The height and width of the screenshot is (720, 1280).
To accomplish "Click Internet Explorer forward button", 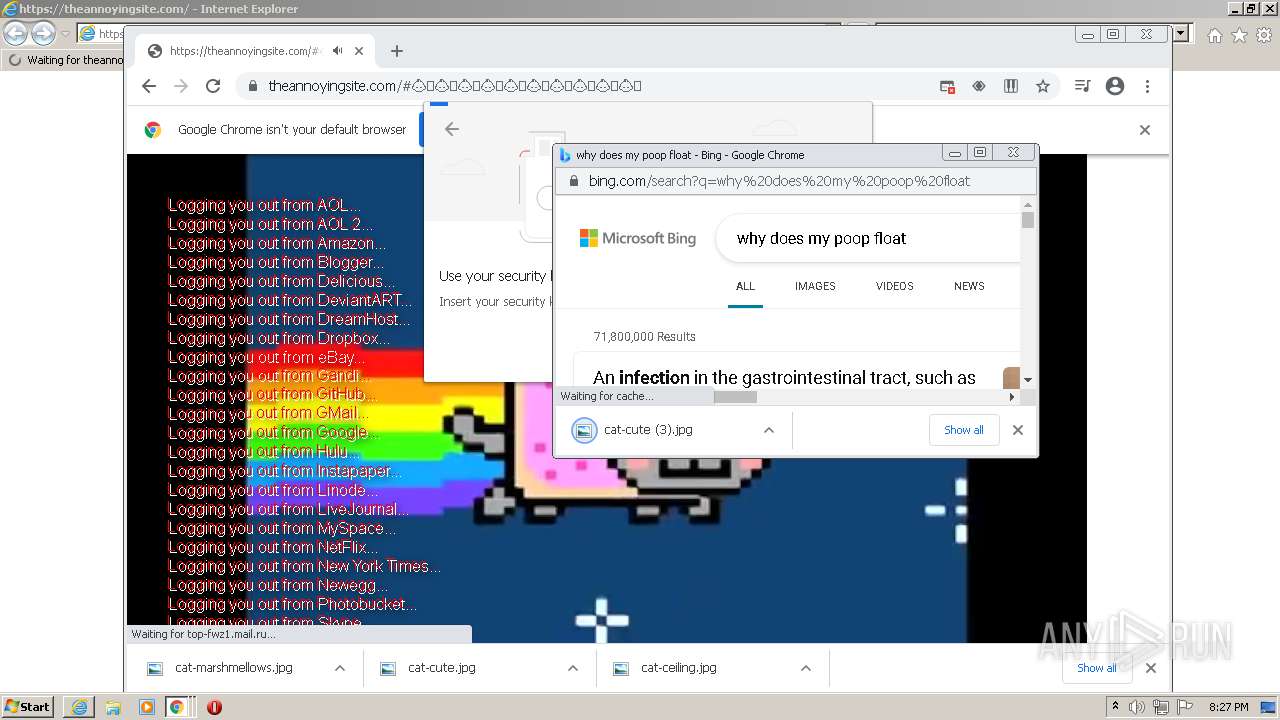I will pyautogui.click(x=43, y=33).
